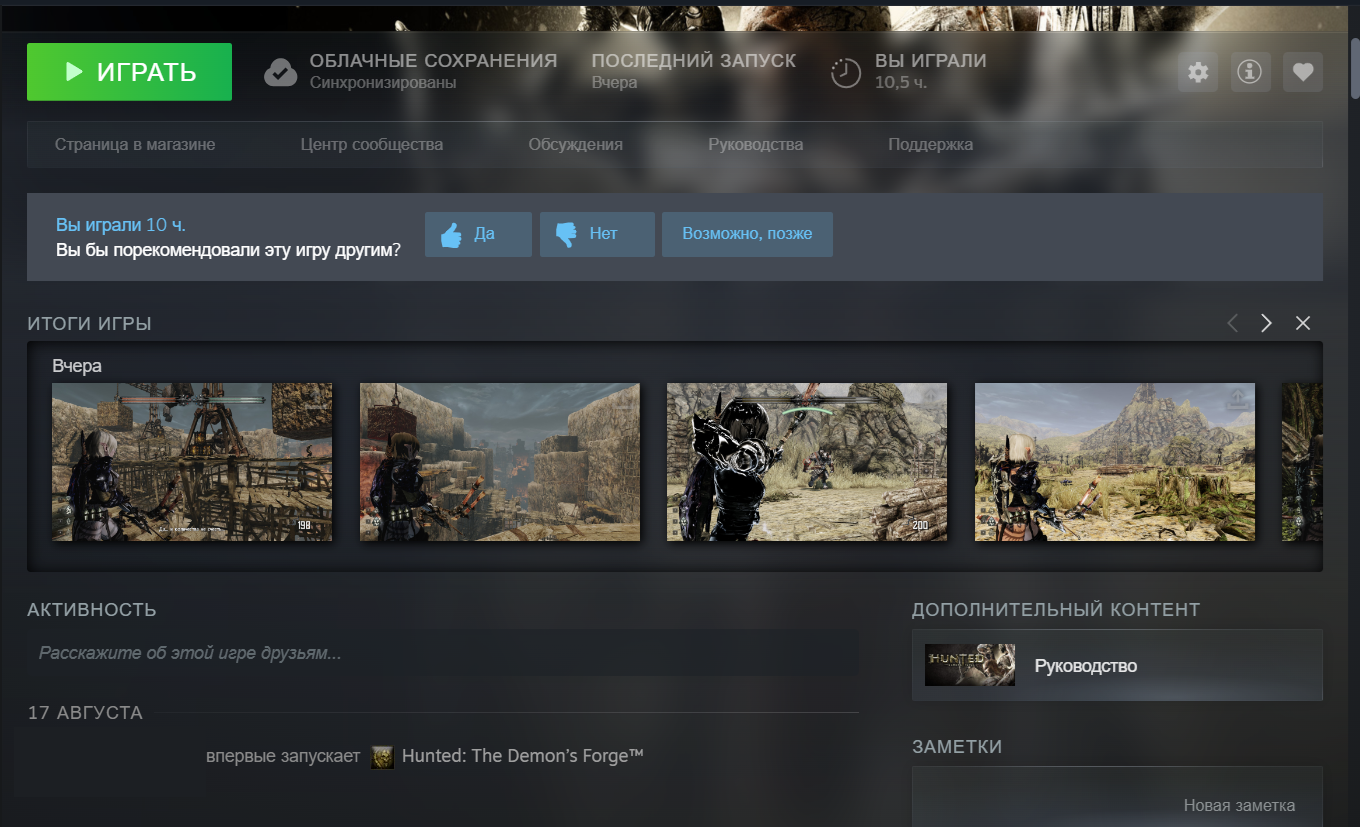Click the cloud saves sync icon
Screen dimensions: 1360x827
coord(280,72)
